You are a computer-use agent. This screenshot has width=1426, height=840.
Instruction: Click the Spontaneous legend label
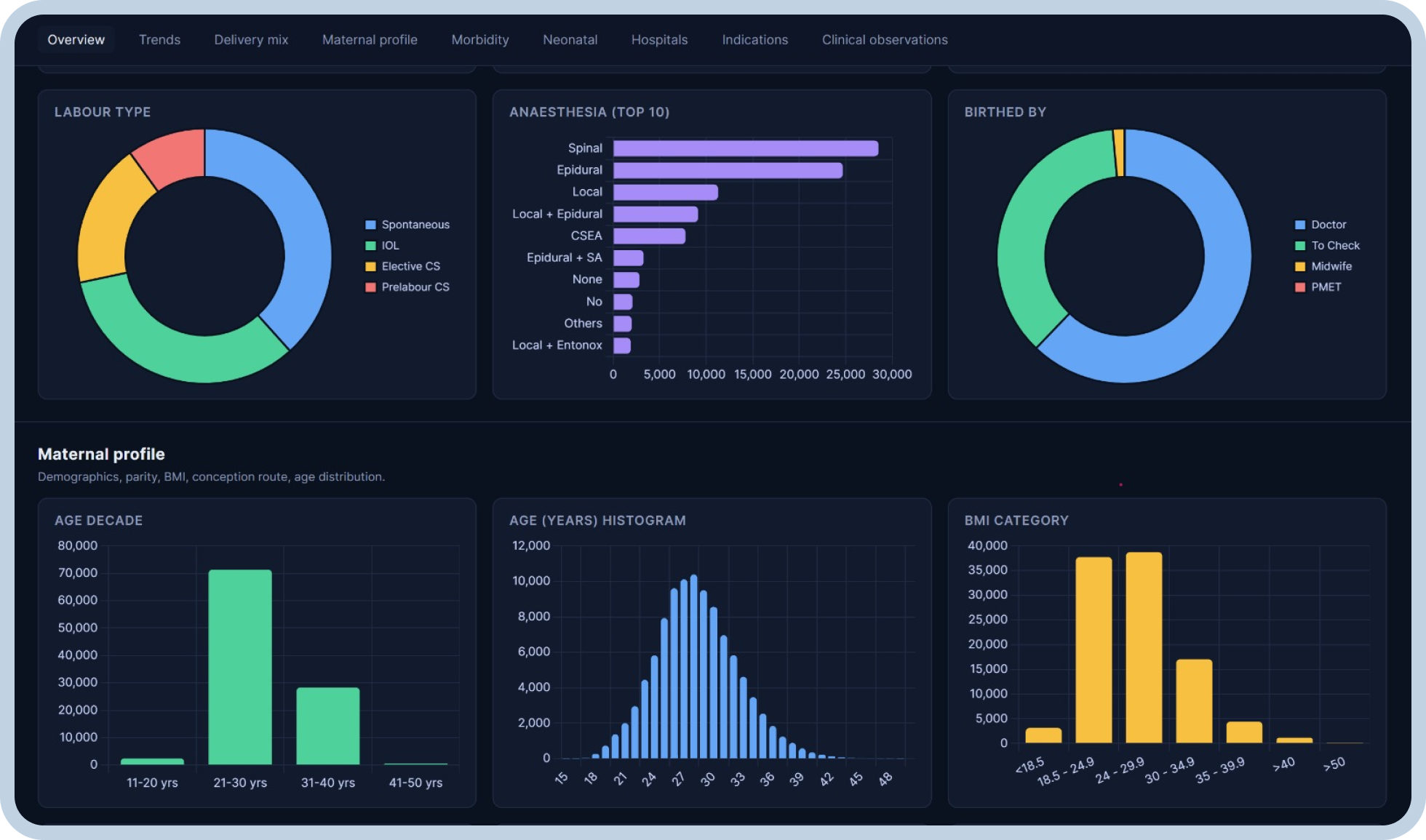pos(415,225)
